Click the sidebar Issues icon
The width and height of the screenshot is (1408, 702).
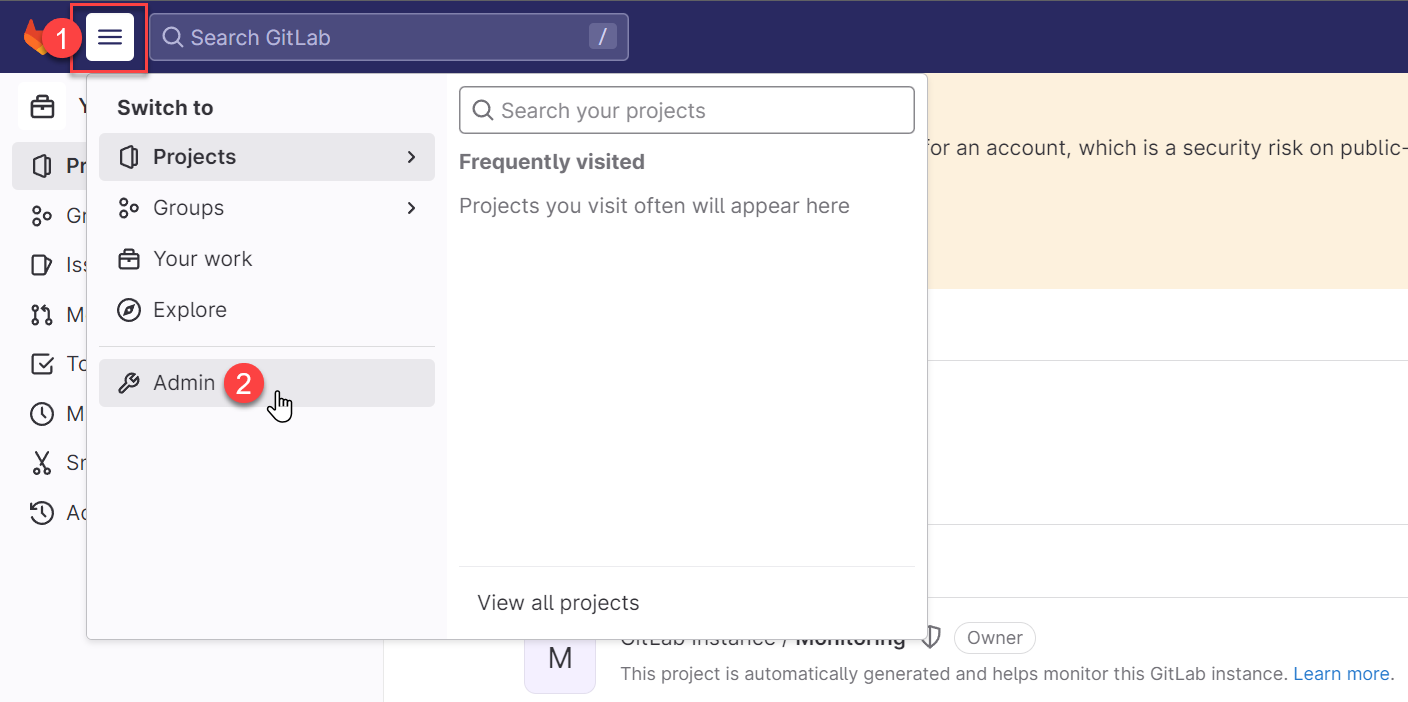(x=42, y=265)
